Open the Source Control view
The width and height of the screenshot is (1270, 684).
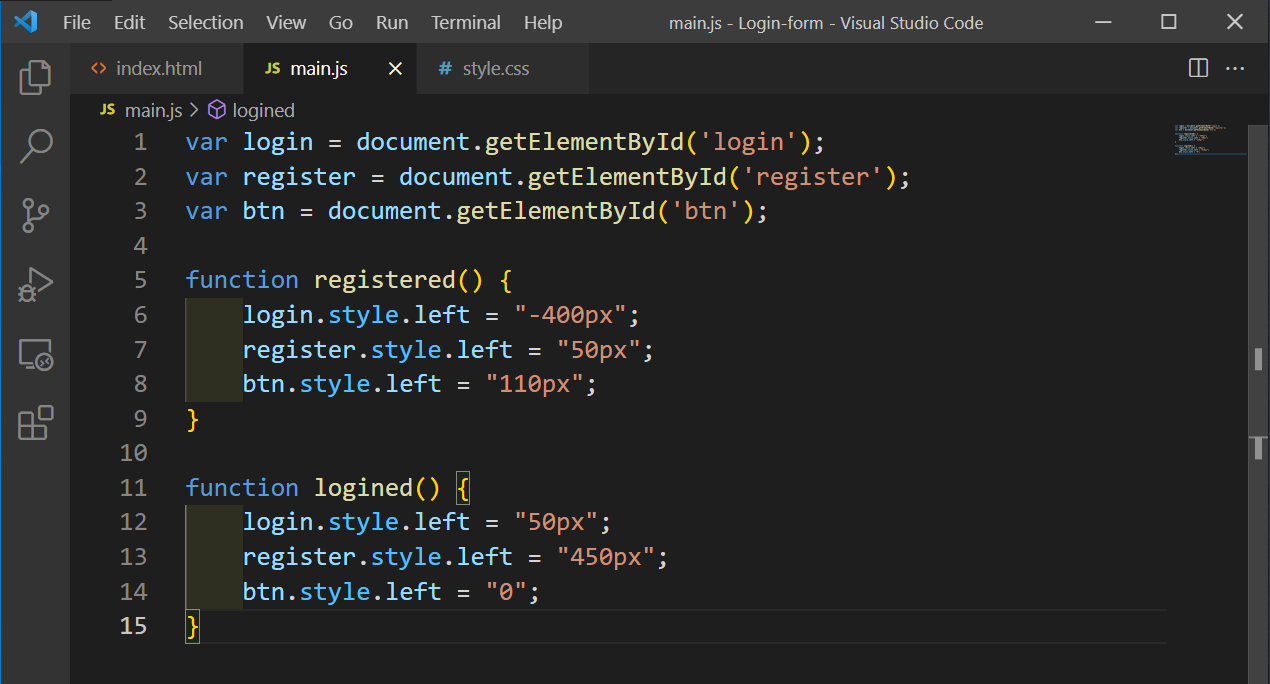pyautogui.click(x=35, y=216)
